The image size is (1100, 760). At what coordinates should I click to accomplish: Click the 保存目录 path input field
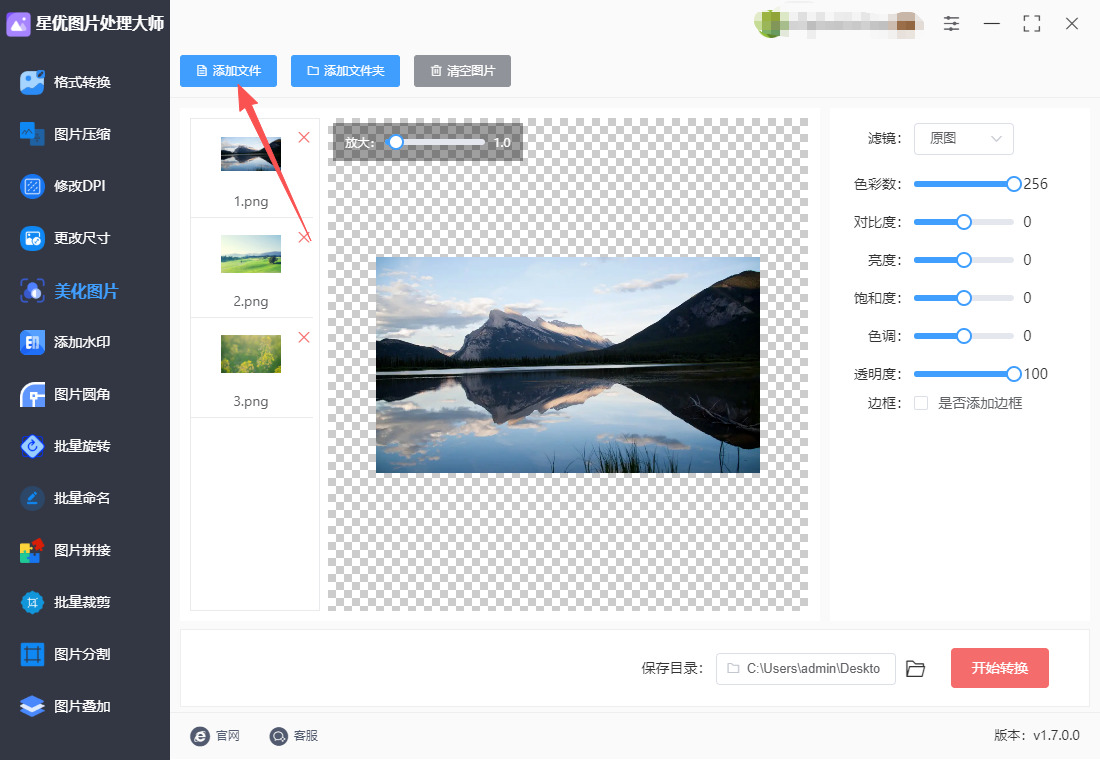[805, 669]
